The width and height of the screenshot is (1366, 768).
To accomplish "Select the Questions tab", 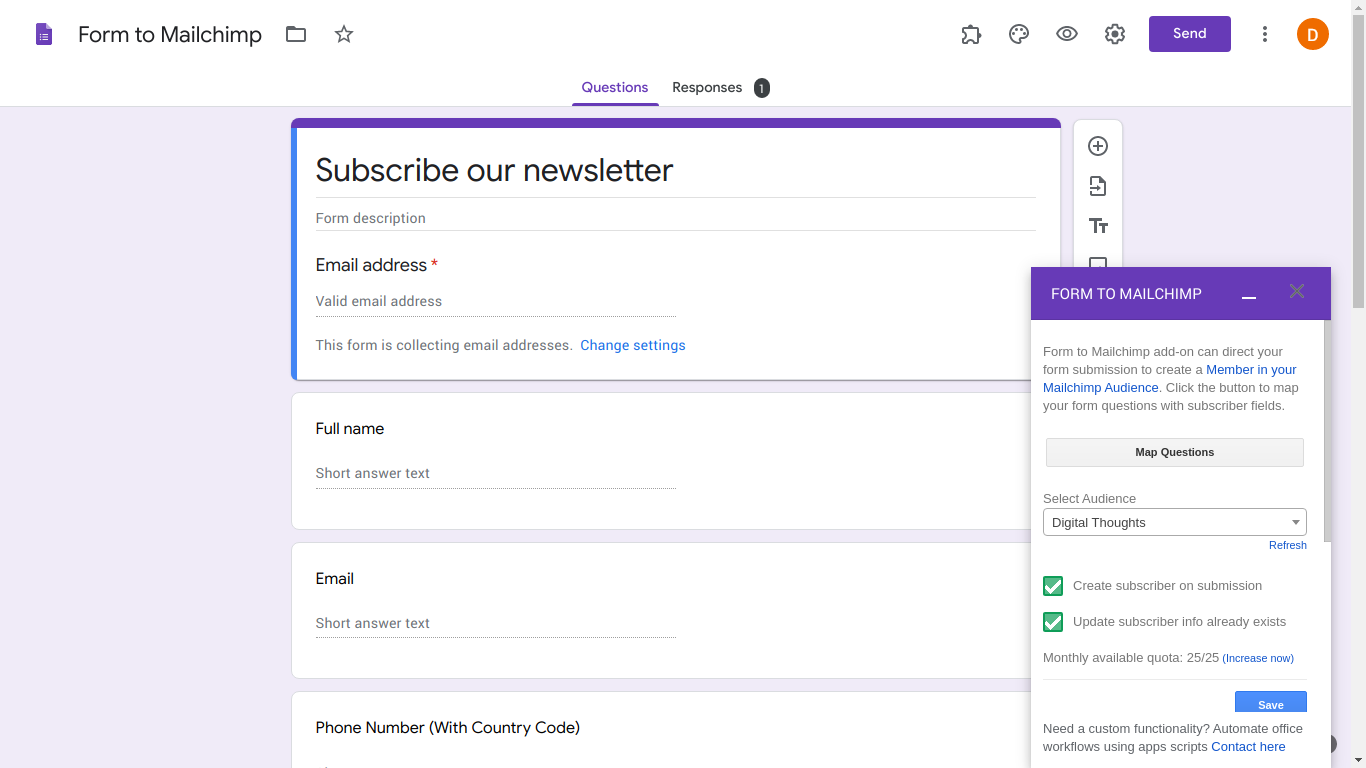I will click(615, 87).
